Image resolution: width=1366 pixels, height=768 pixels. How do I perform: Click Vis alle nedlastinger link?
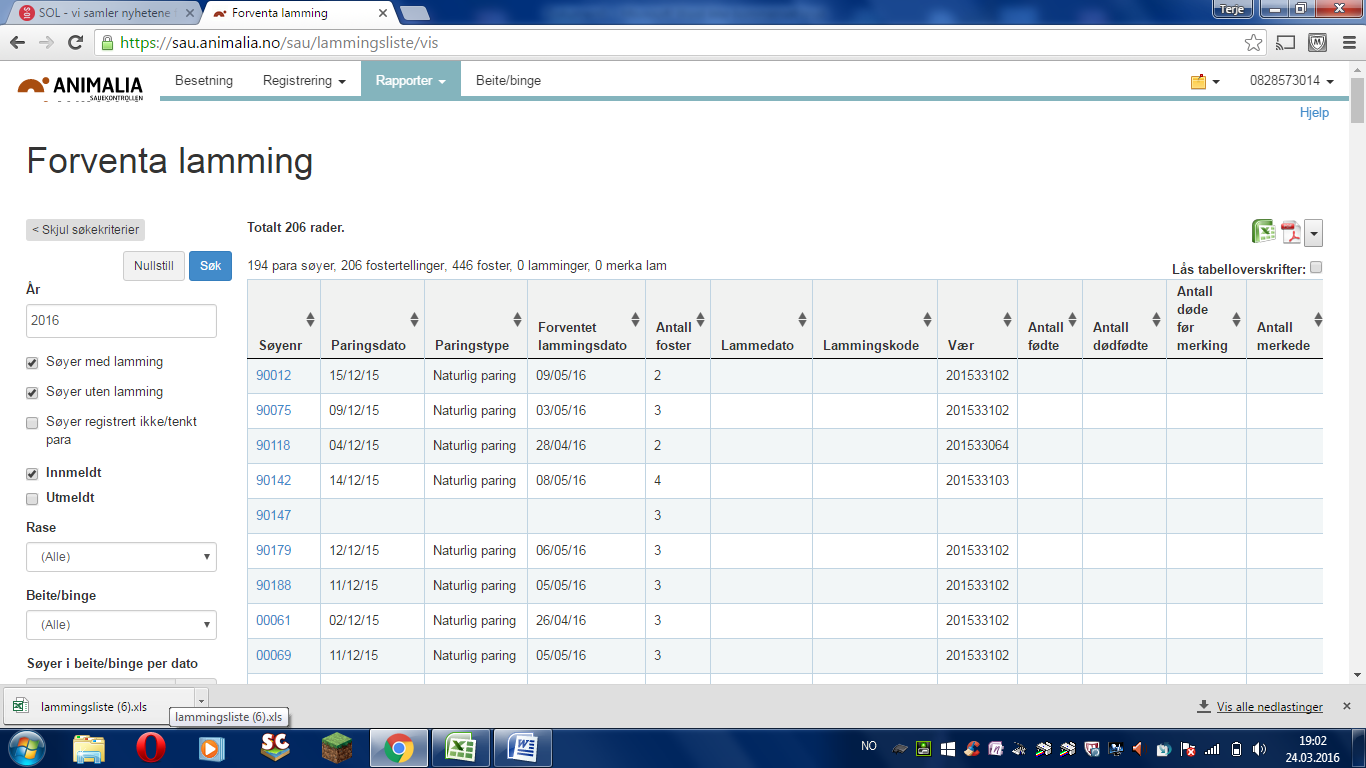point(1269,707)
